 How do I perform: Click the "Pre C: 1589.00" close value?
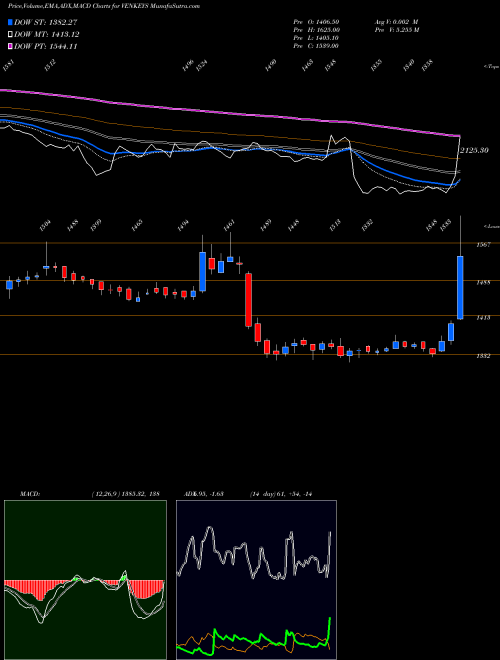pyautogui.click(x=316, y=45)
